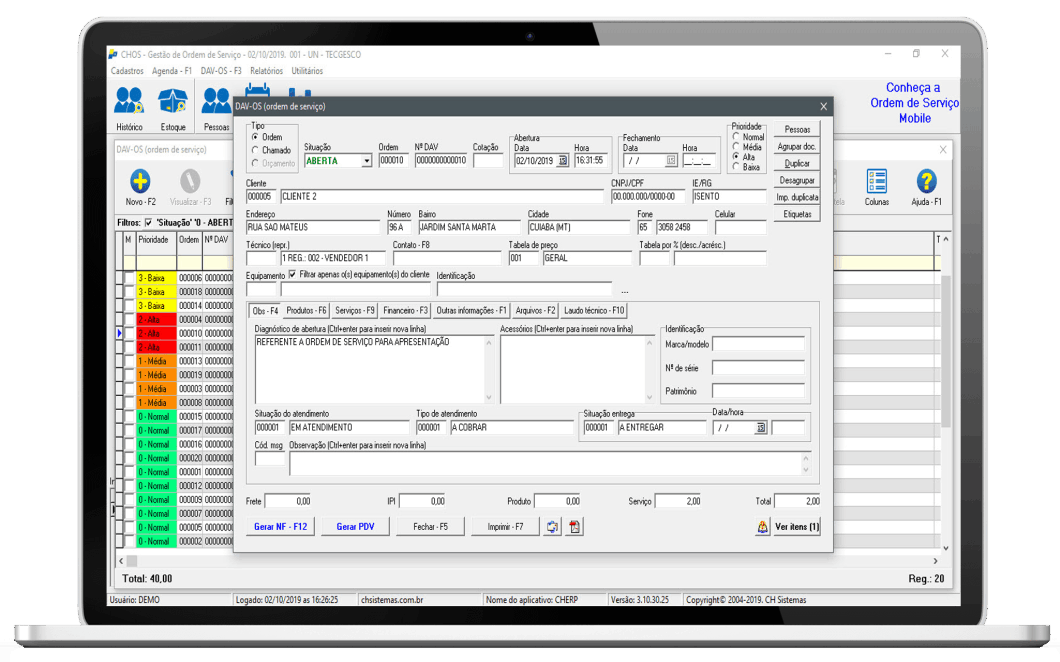Click the Duplicar button
The image size is (1060, 662).
797,163
